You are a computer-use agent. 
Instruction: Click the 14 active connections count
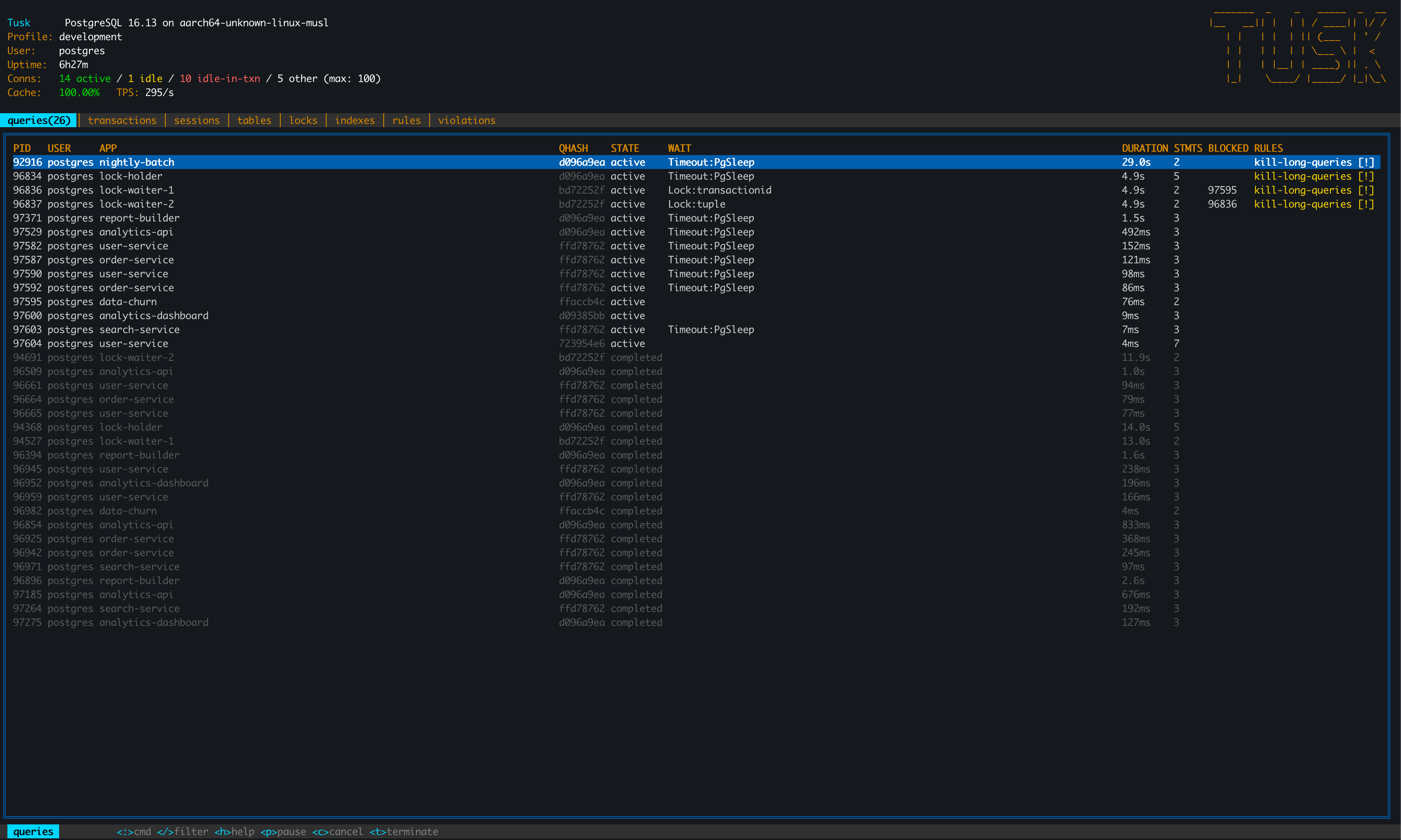click(x=85, y=79)
